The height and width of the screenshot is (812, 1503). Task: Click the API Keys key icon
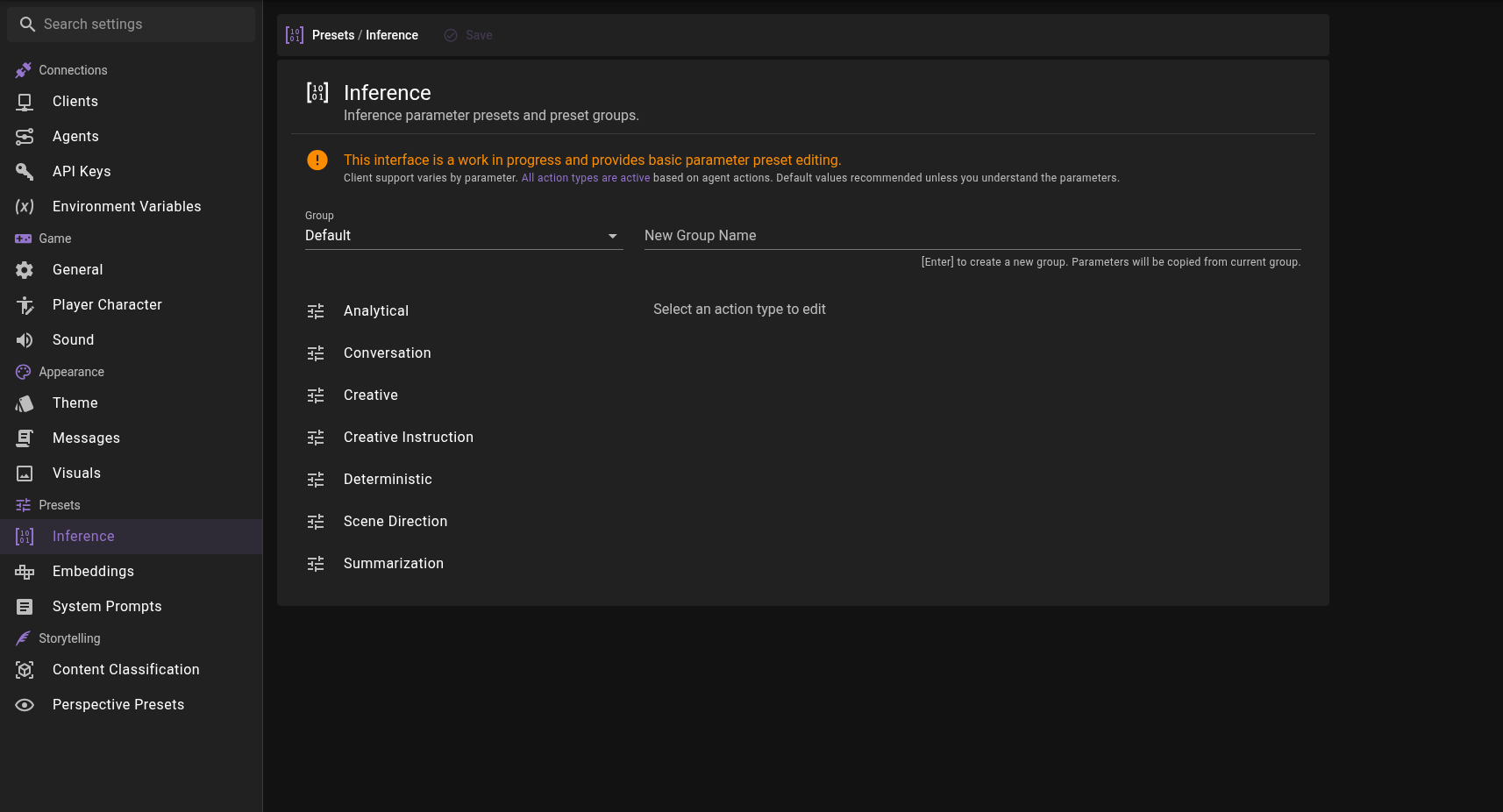pos(25,172)
